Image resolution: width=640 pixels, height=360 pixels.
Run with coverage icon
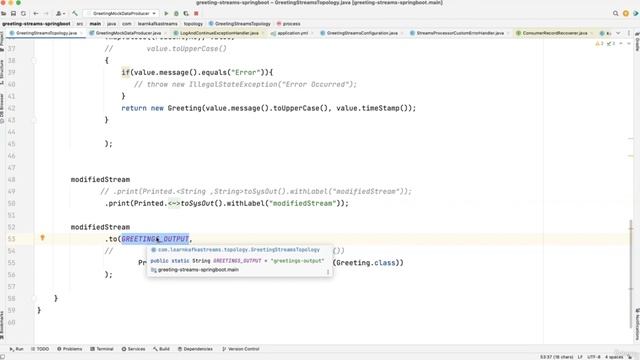186,13
